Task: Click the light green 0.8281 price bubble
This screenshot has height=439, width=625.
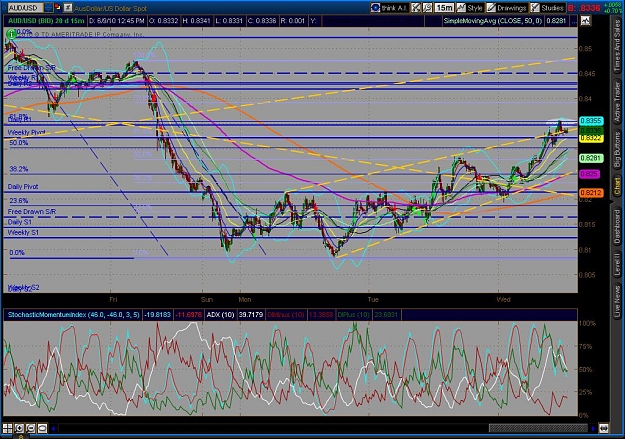Action: tap(591, 158)
